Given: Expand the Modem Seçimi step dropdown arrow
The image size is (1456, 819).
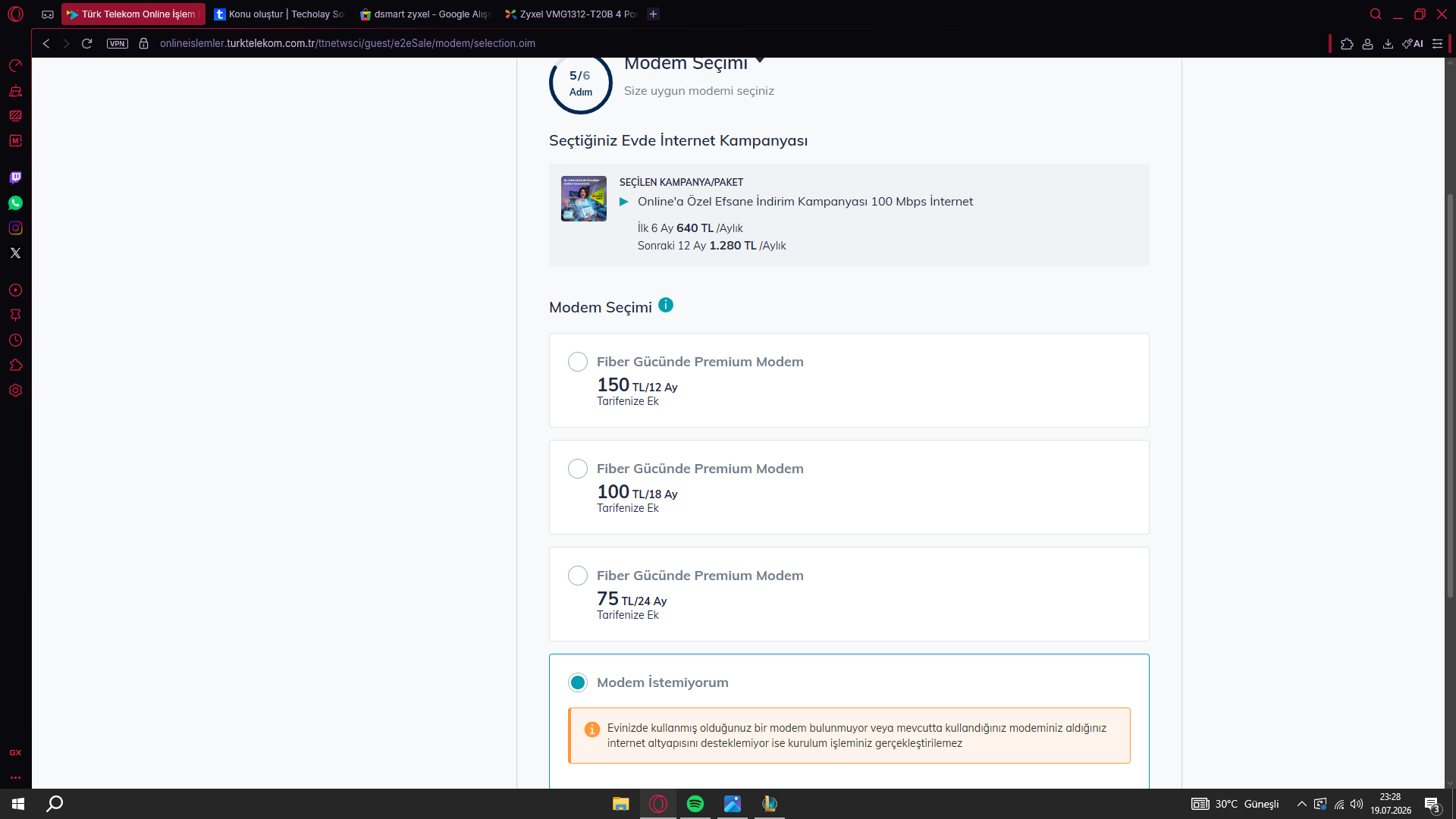Looking at the screenshot, I should 760,60.
